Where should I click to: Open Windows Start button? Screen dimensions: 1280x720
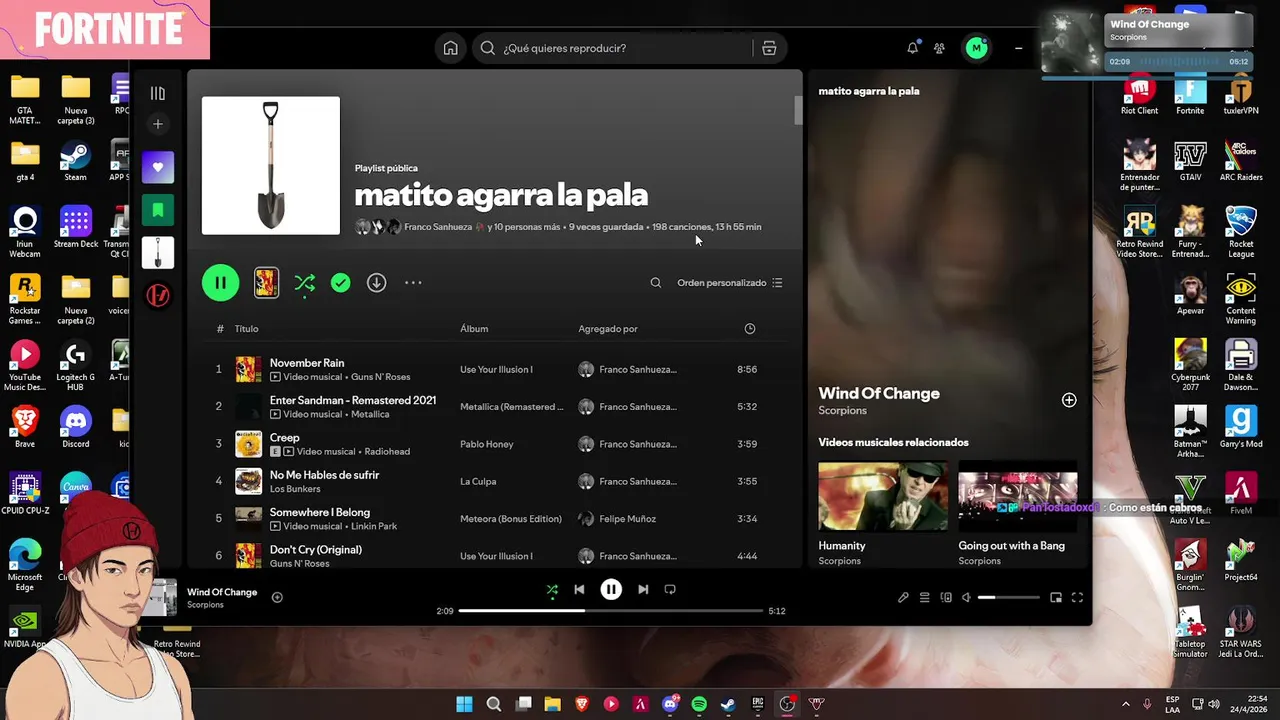(x=464, y=704)
